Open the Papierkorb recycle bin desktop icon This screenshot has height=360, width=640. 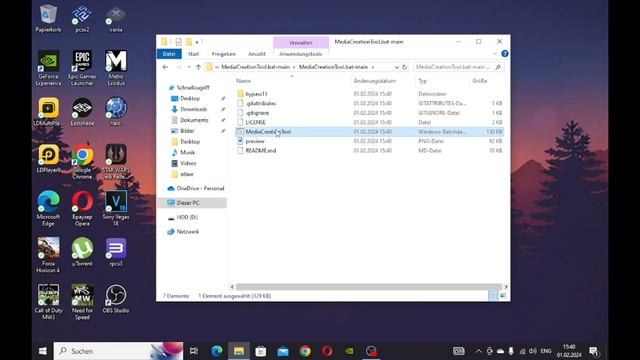pos(48,18)
